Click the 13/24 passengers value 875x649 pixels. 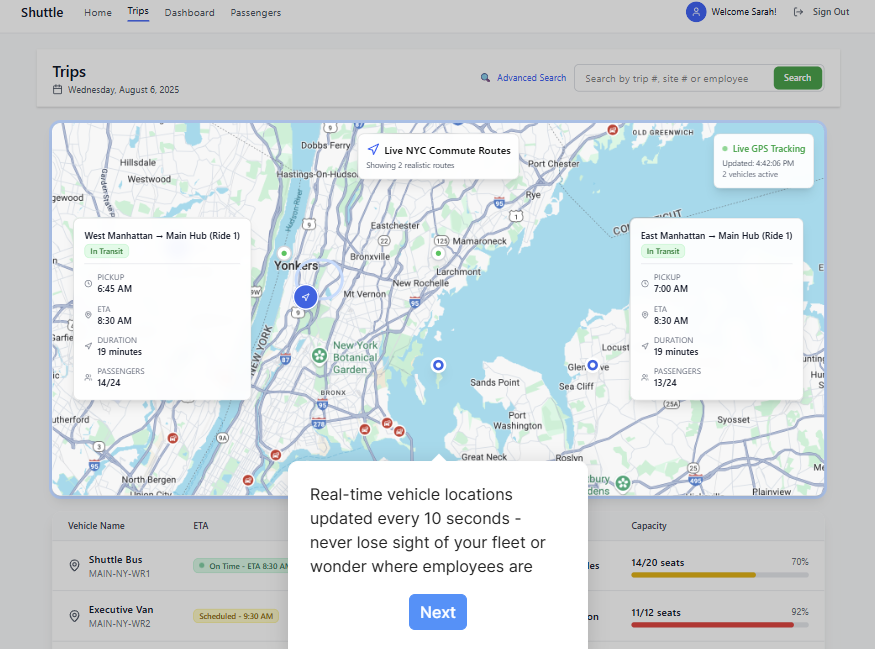(x=665, y=383)
